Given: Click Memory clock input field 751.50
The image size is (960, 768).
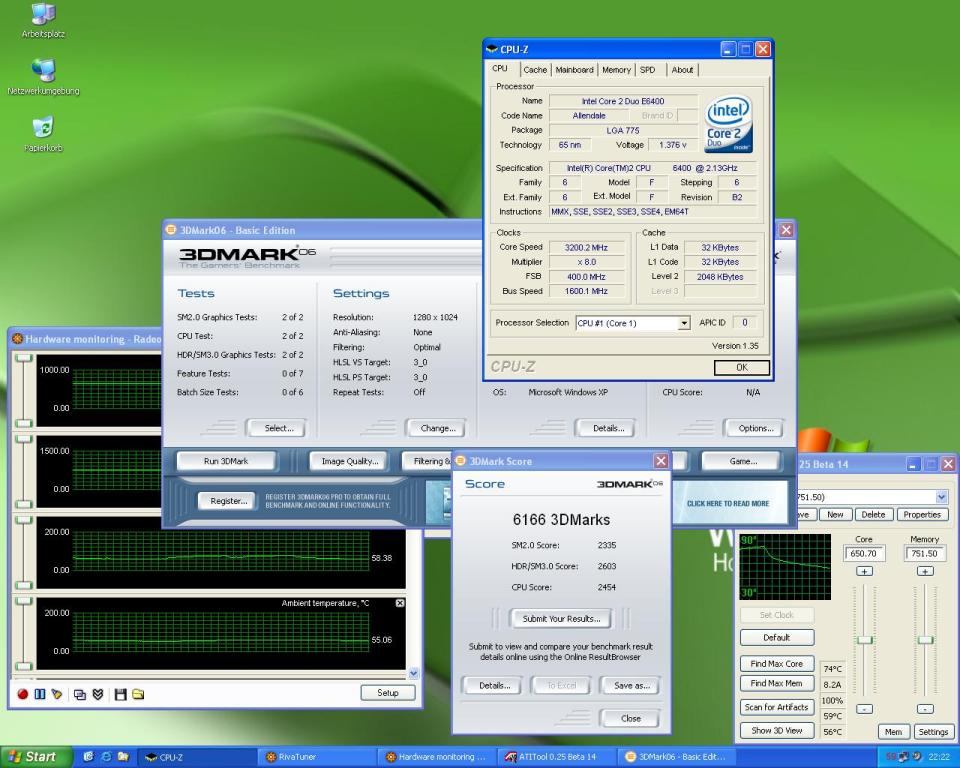Looking at the screenshot, I should point(924,554).
